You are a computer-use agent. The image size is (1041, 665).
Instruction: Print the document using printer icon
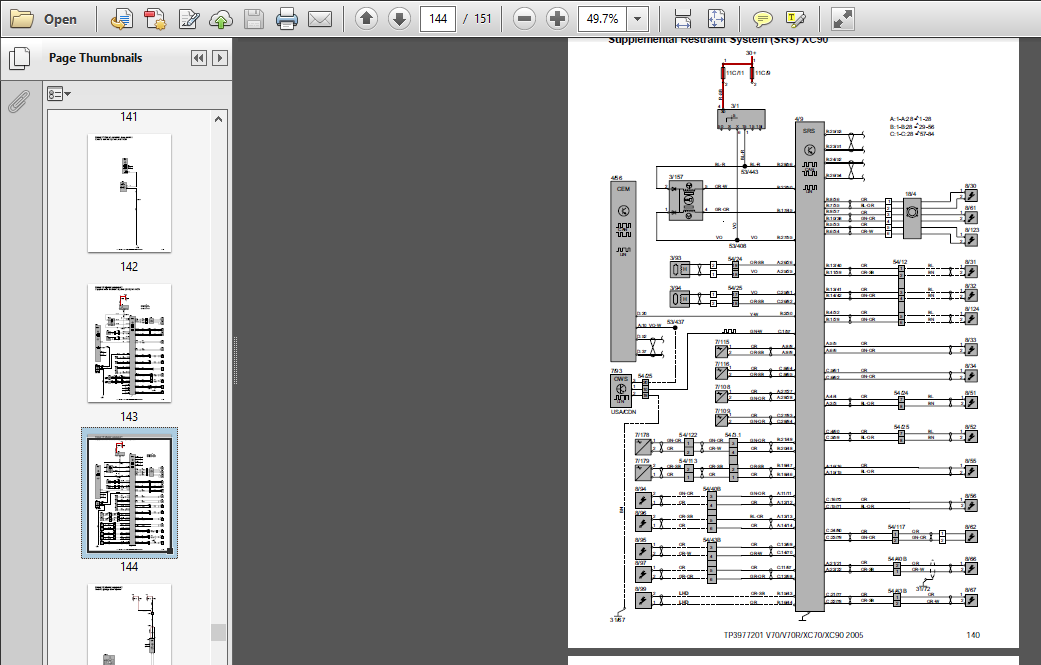click(x=286, y=19)
